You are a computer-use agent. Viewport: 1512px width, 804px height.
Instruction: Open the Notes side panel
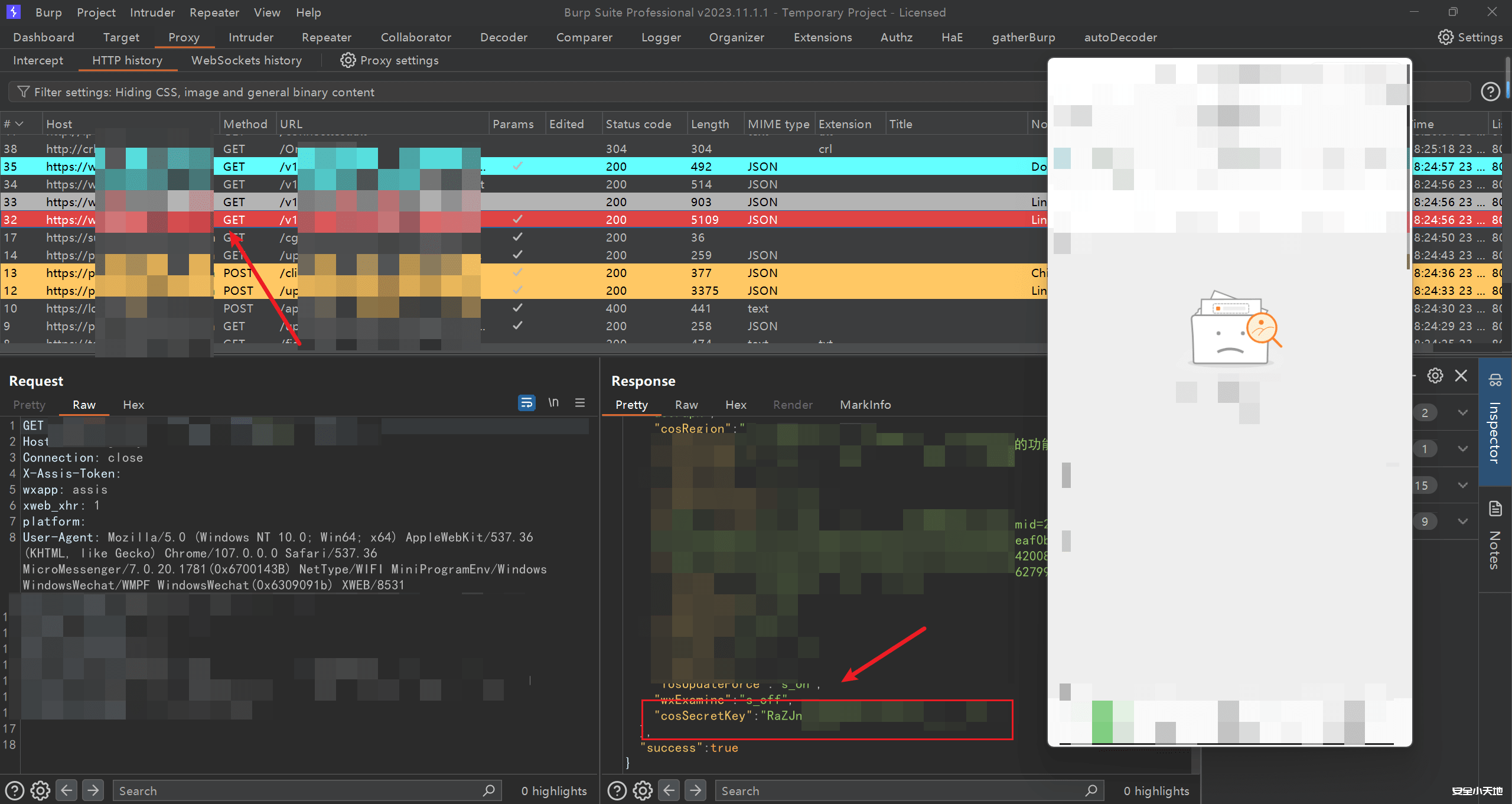click(1495, 538)
